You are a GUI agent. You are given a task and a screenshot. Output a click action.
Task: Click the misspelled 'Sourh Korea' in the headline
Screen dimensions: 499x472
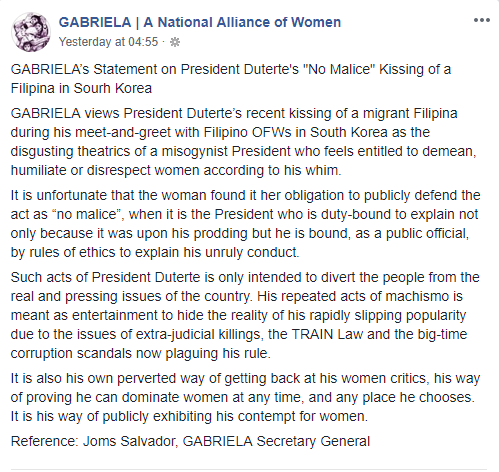point(113,88)
